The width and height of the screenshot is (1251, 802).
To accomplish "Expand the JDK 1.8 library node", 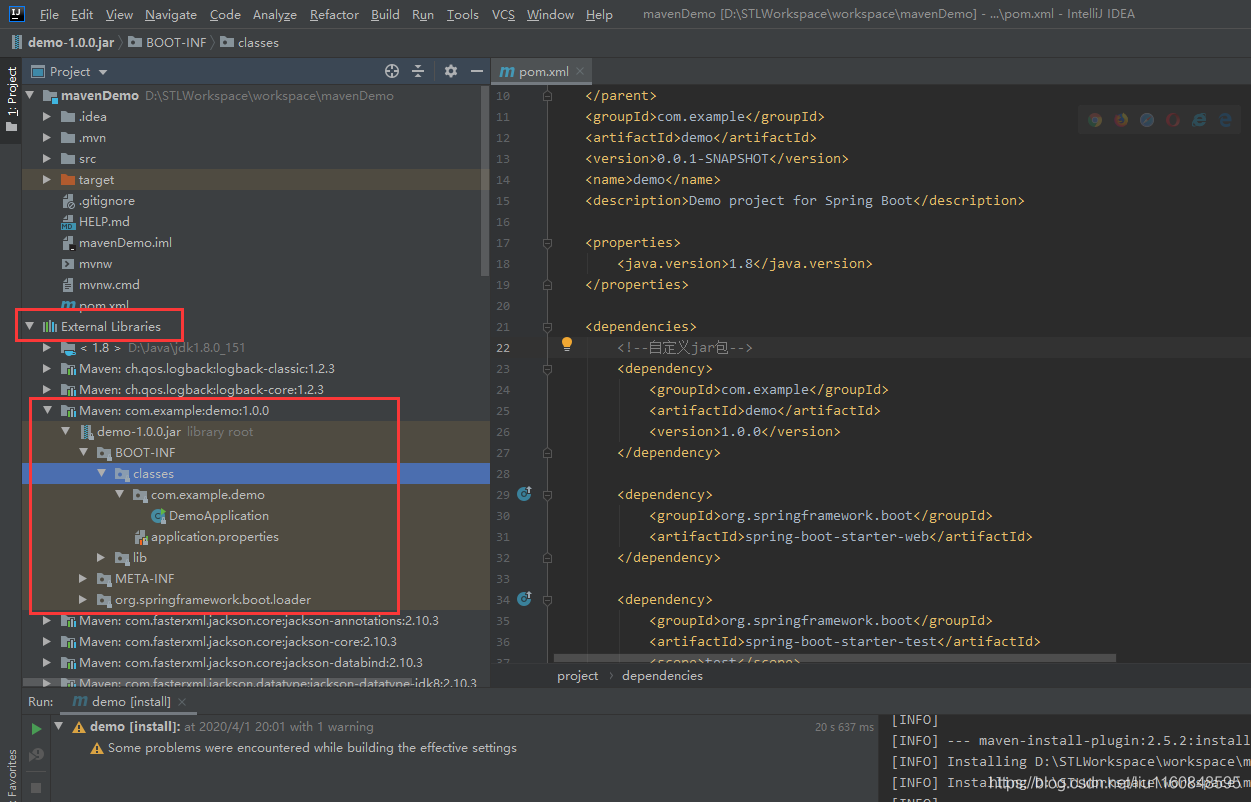I will [x=47, y=348].
